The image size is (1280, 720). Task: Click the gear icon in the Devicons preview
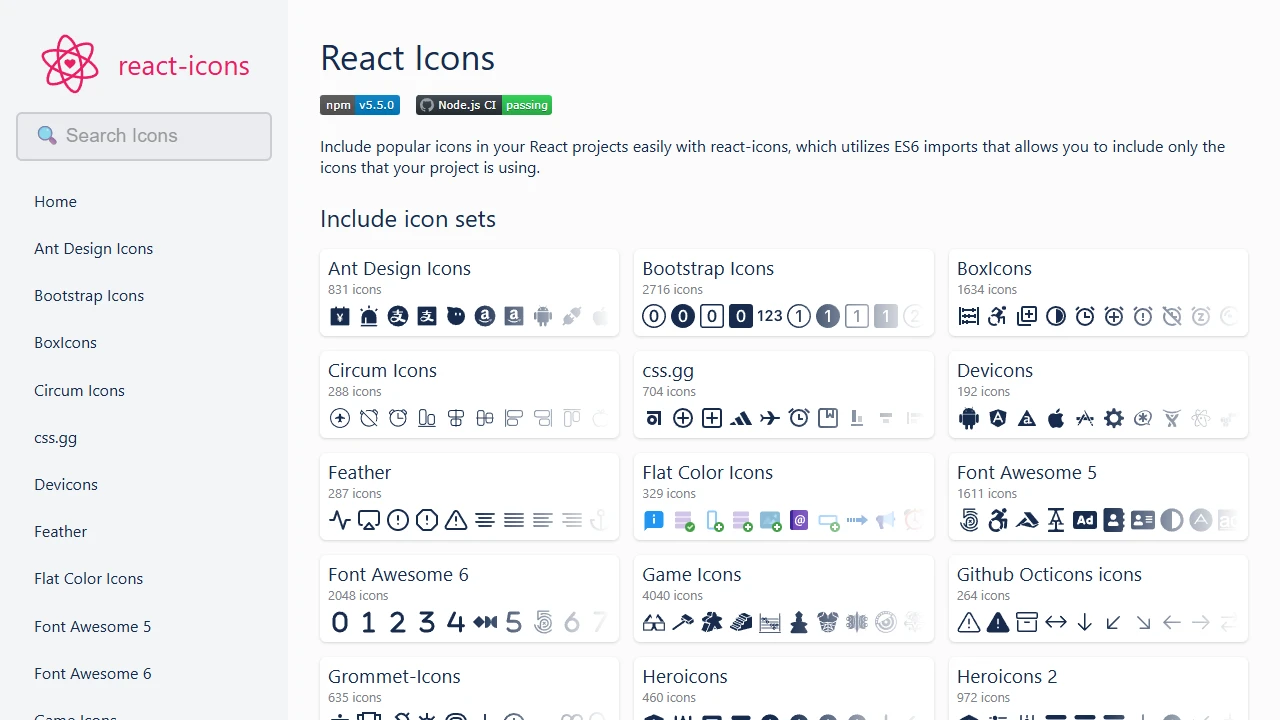[1113, 418]
